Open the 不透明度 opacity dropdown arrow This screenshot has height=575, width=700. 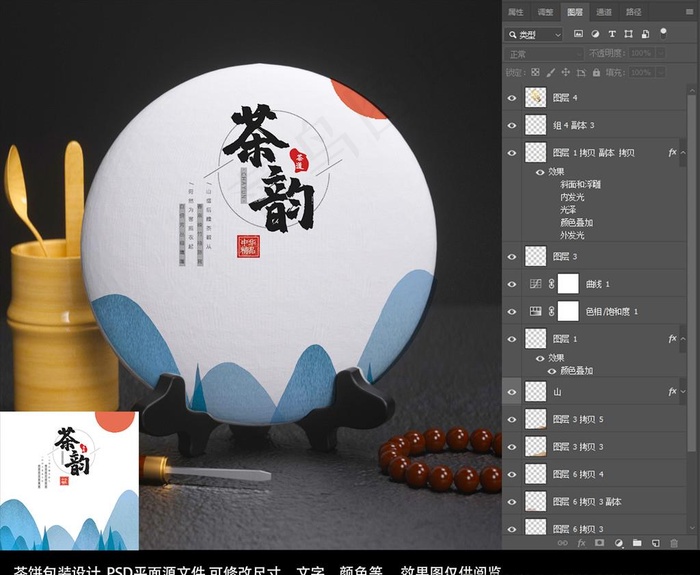pos(661,53)
